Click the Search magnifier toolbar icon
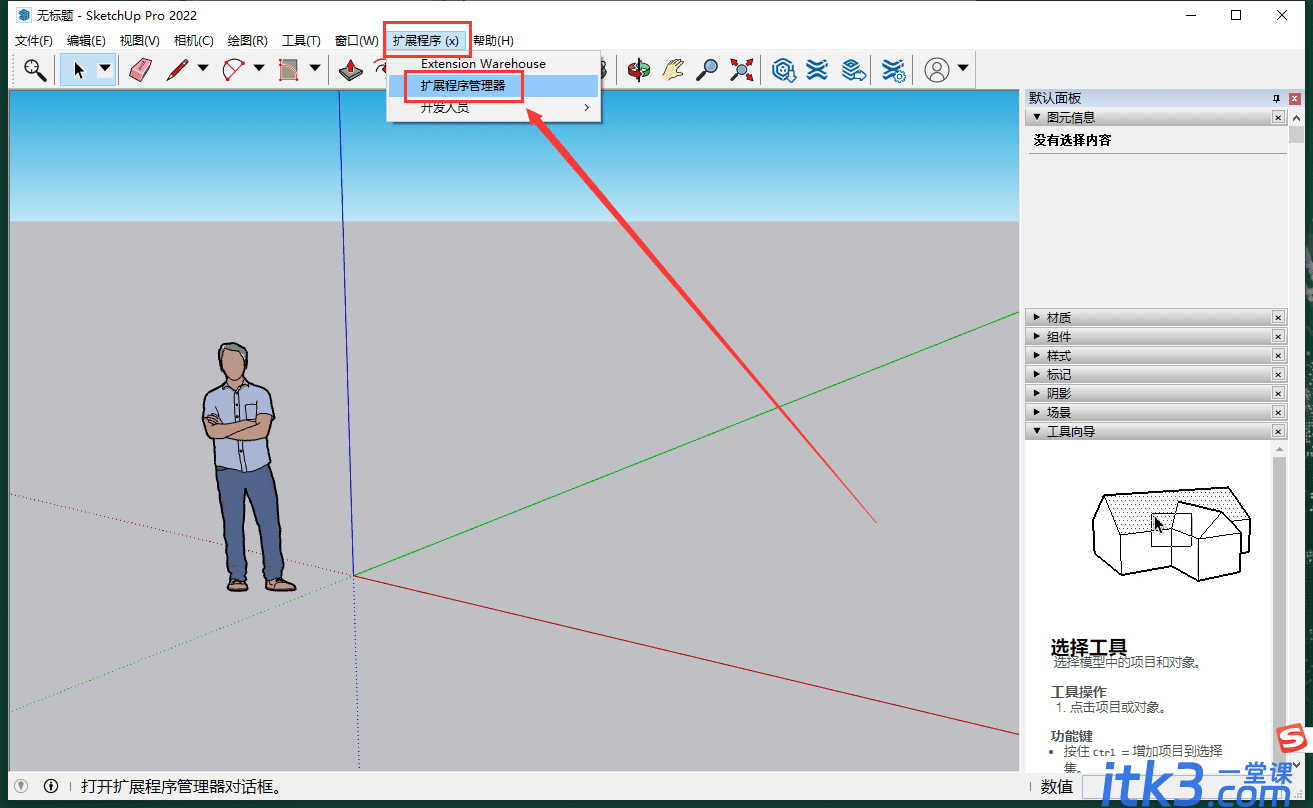The height and width of the screenshot is (808, 1313). 35,69
